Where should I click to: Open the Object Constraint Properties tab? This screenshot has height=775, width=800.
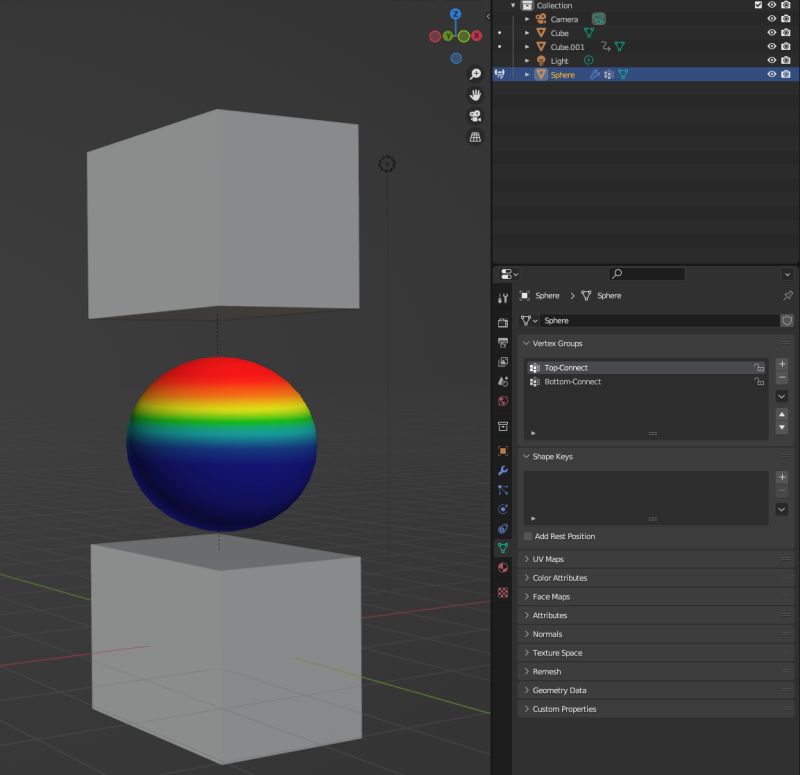[503, 530]
